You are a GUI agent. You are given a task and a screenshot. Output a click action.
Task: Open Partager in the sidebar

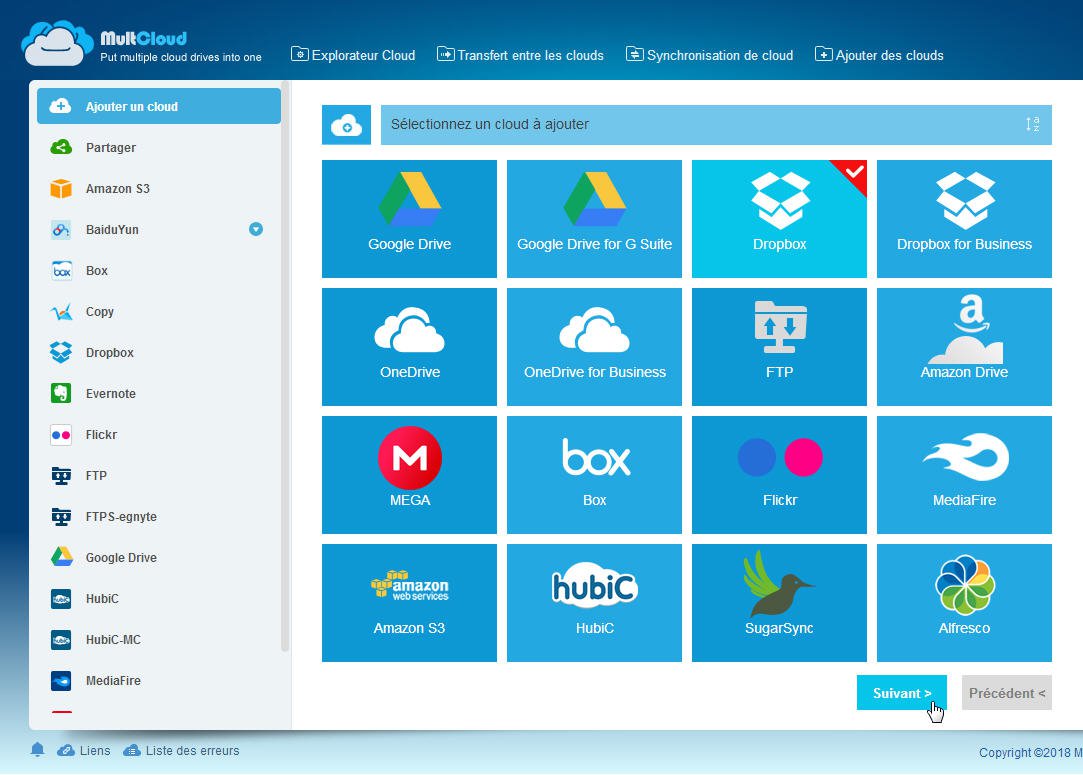pyautogui.click(x=159, y=147)
